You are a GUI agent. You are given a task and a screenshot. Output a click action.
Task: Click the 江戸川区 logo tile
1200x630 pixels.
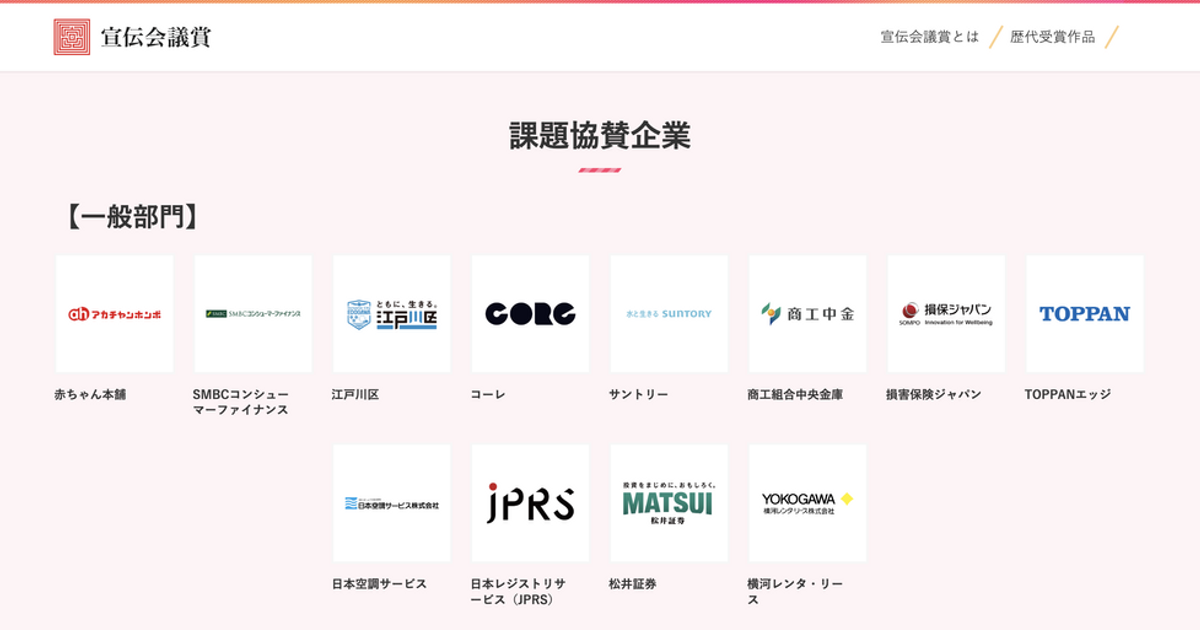click(392, 314)
